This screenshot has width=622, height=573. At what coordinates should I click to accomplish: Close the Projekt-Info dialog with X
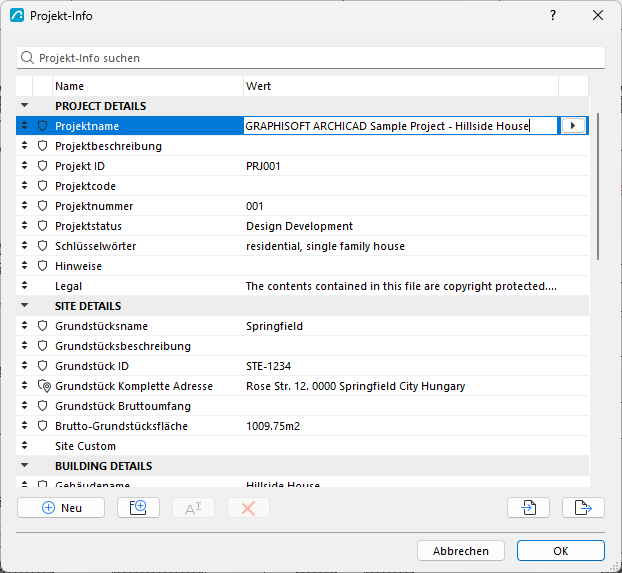[598, 15]
